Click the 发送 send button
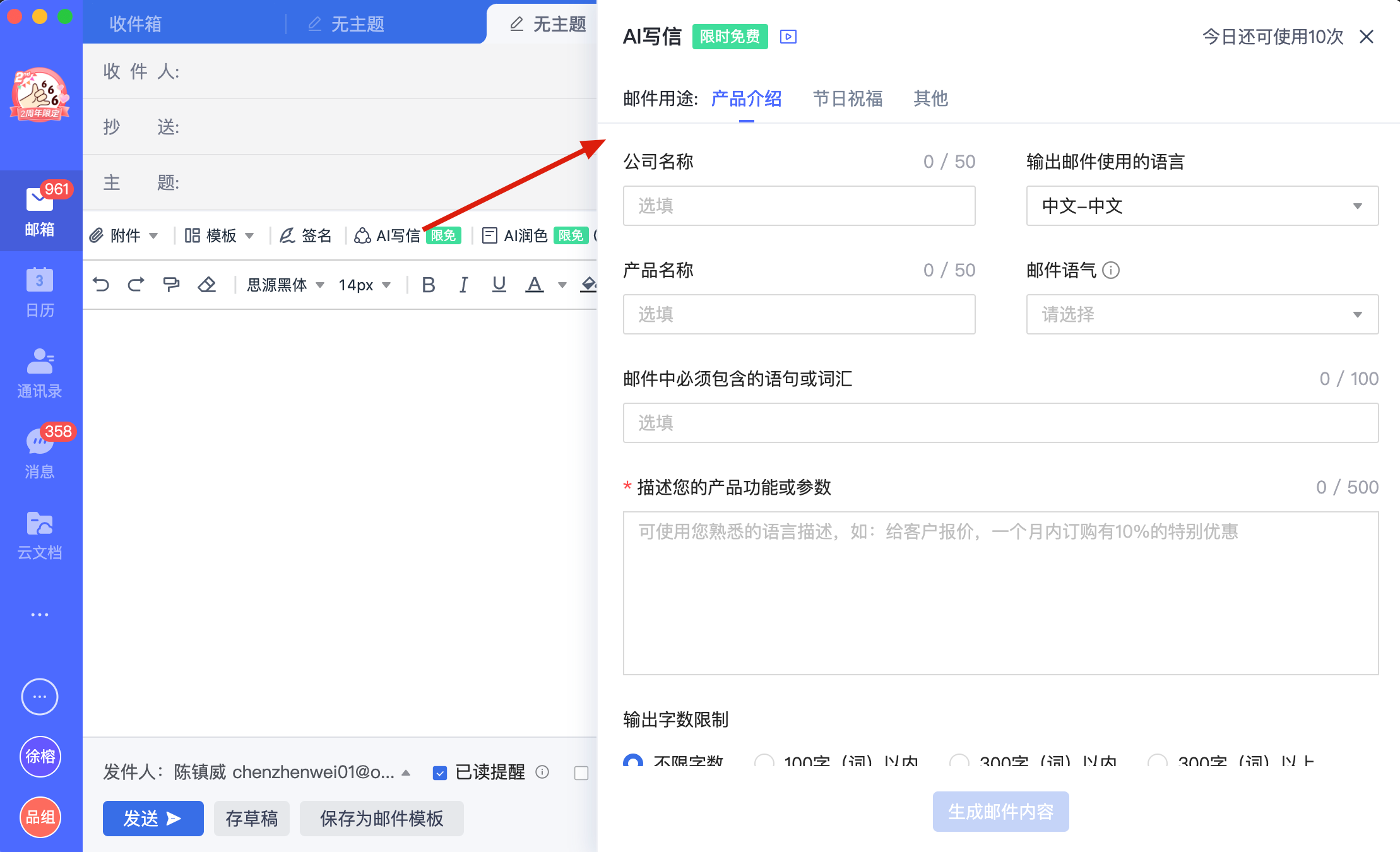This screenshot has height=852, width=1400. [x=153, y=818]
